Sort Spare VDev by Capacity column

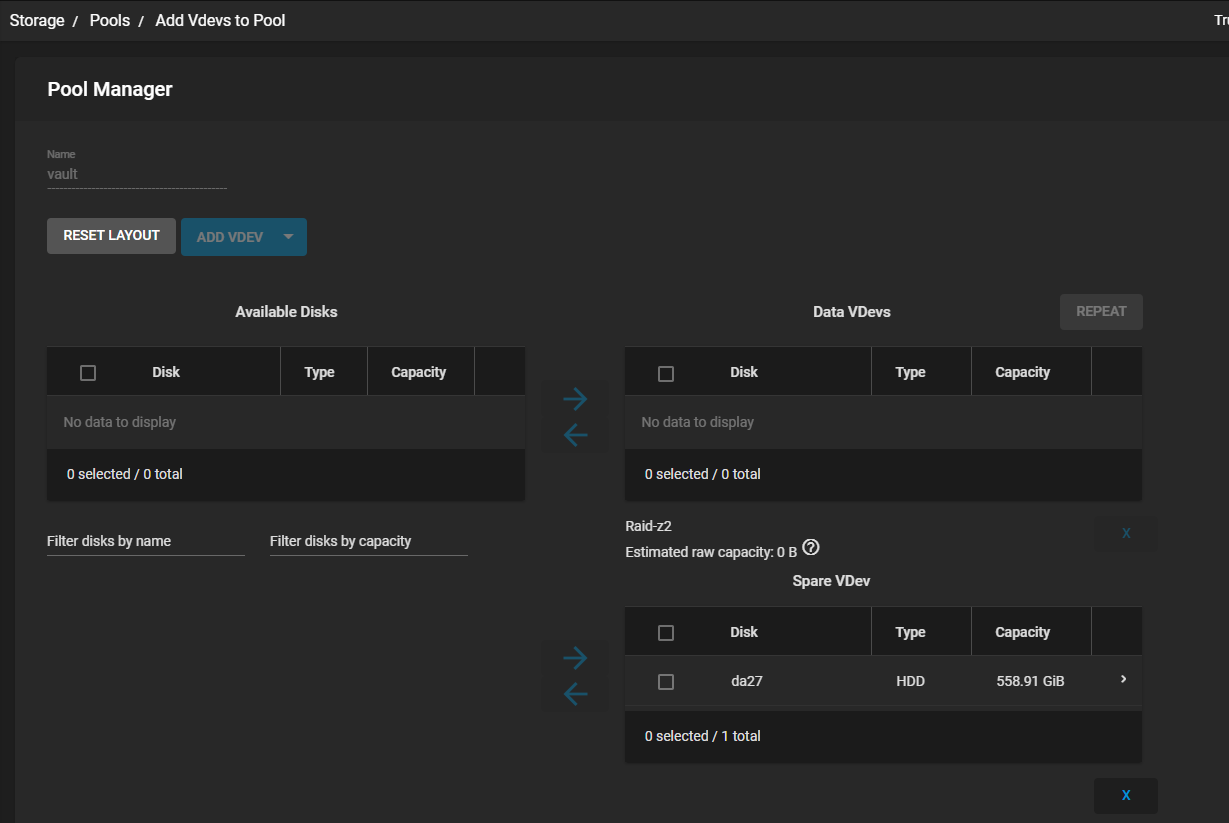click(1023, 632)
